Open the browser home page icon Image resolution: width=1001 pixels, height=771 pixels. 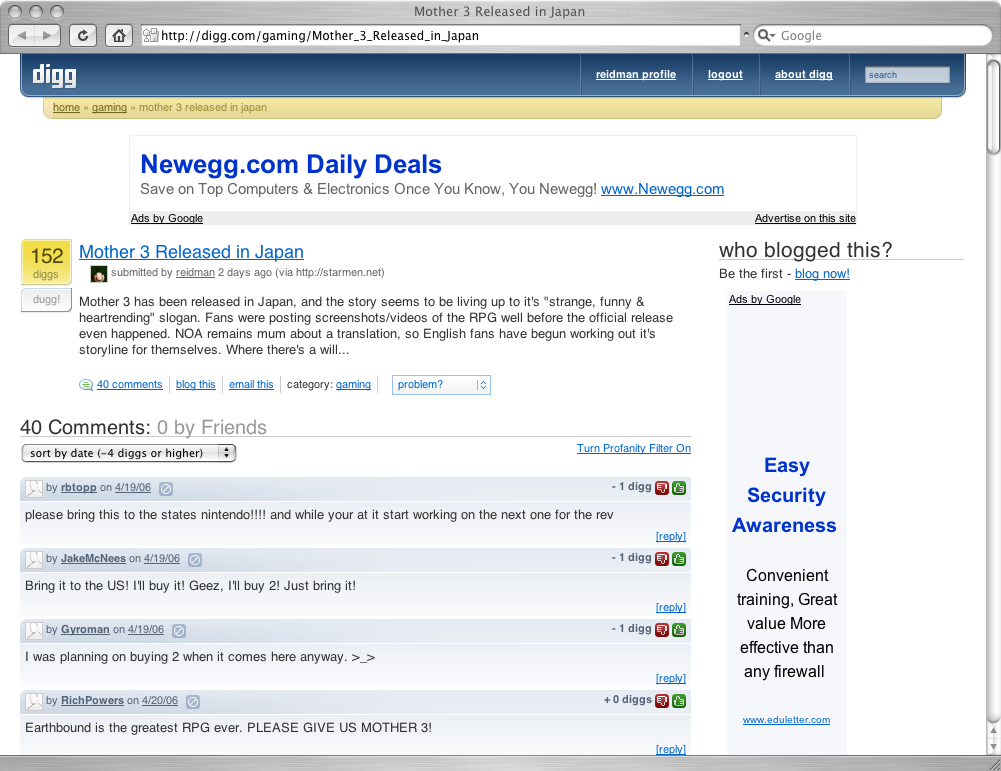coord(119,36)
